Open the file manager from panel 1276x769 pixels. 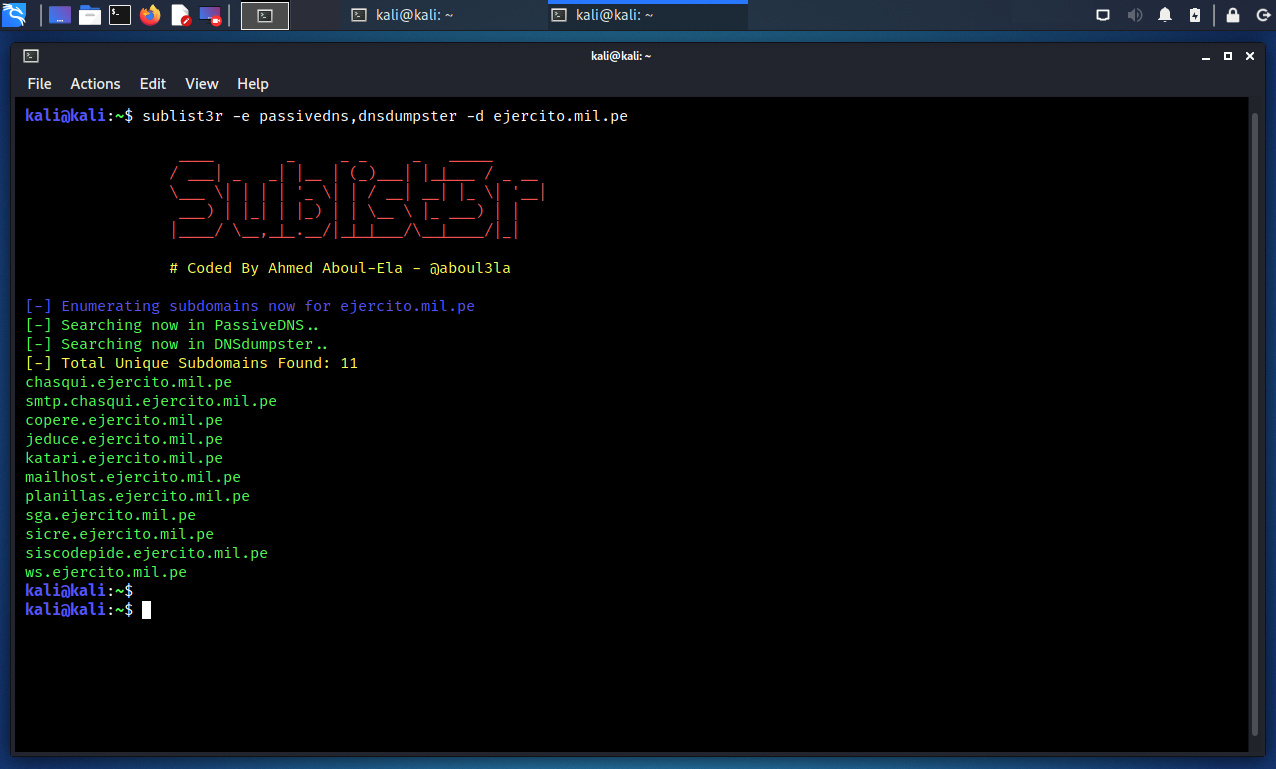(x=90, y=15)
